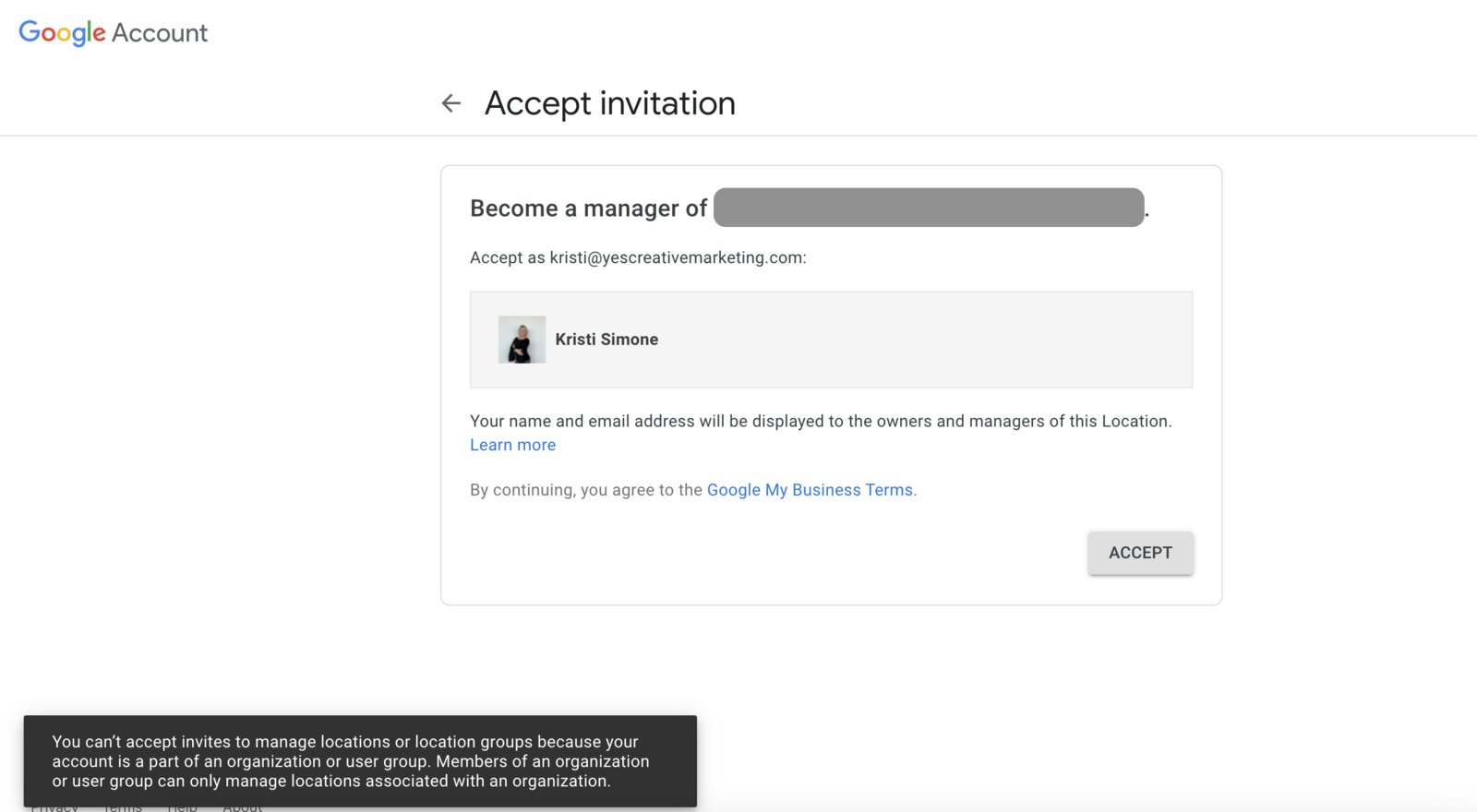
Task: Click the 'Accept invitation' page title
Action: tap(610, 103)
